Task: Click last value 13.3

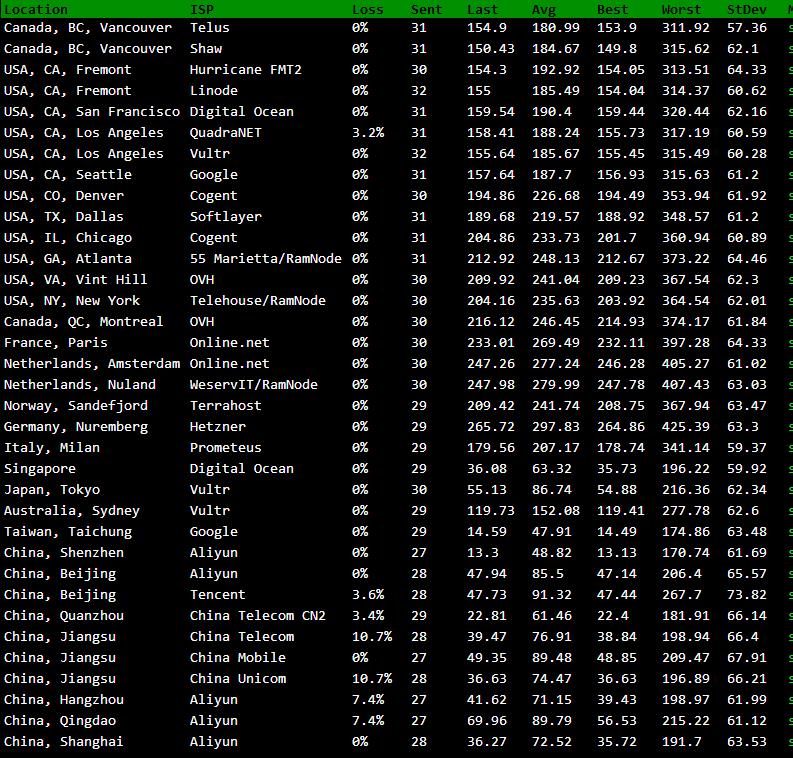Action: click(482, 553)
